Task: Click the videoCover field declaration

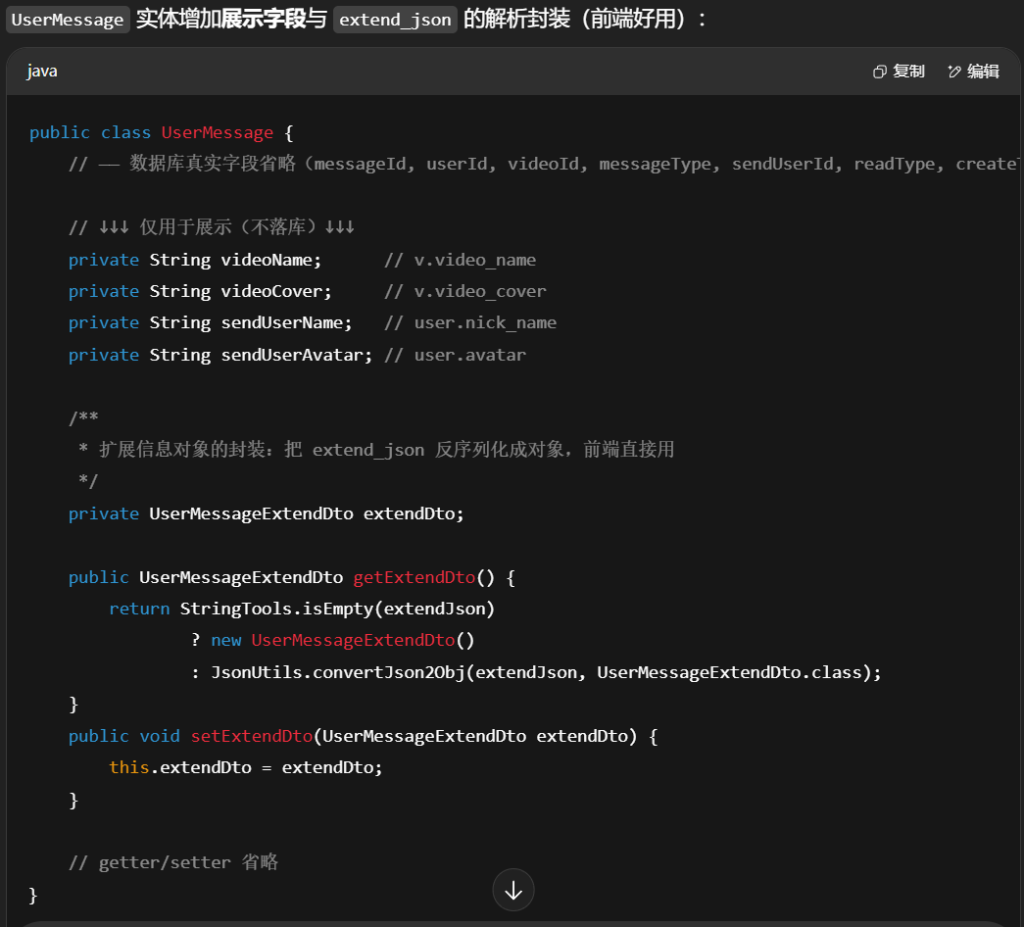Action: click(x=276, y=292)
